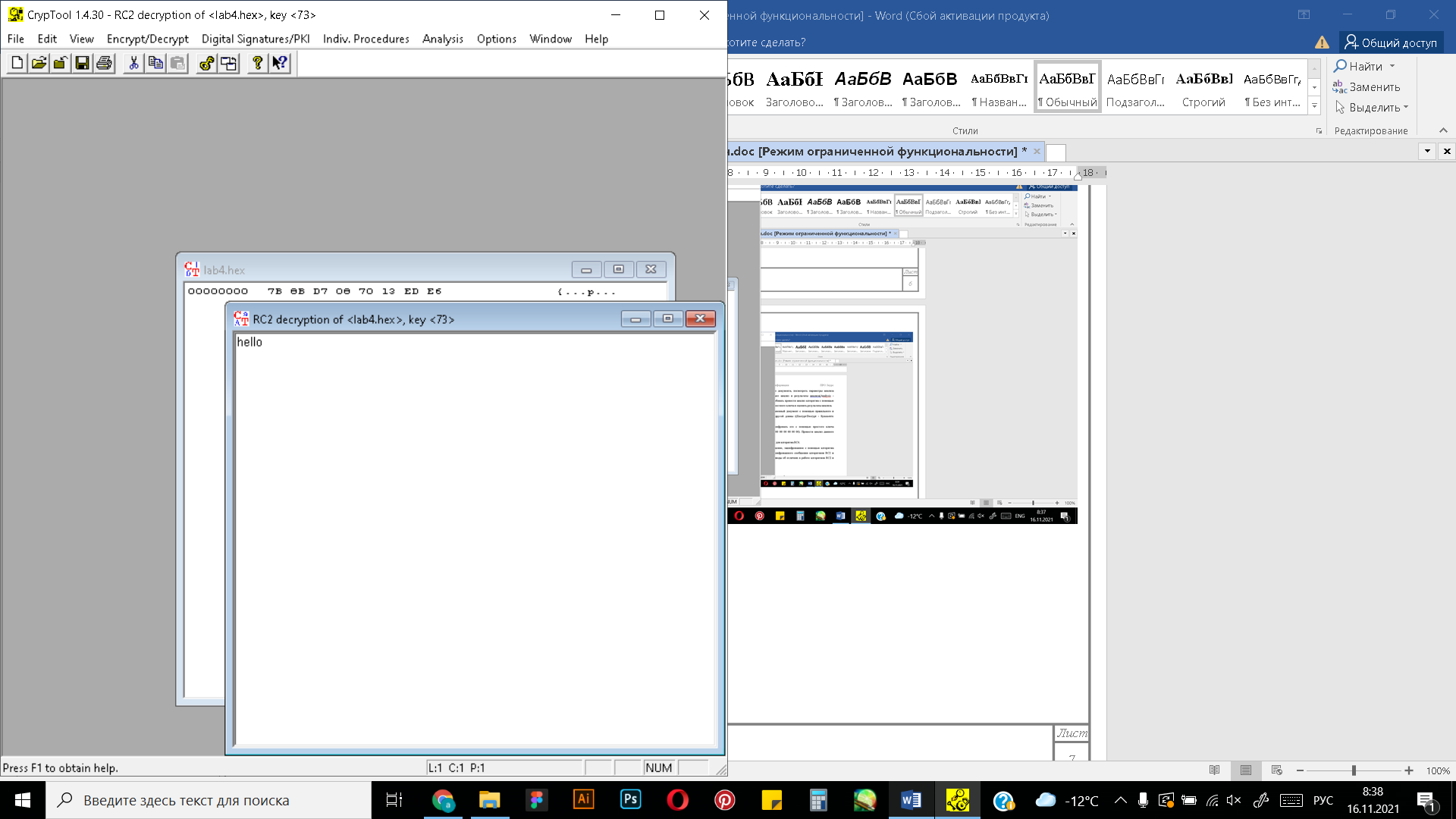Open Figma from the taskbar
1456x819 pixels.
click(x=537, y=800)
